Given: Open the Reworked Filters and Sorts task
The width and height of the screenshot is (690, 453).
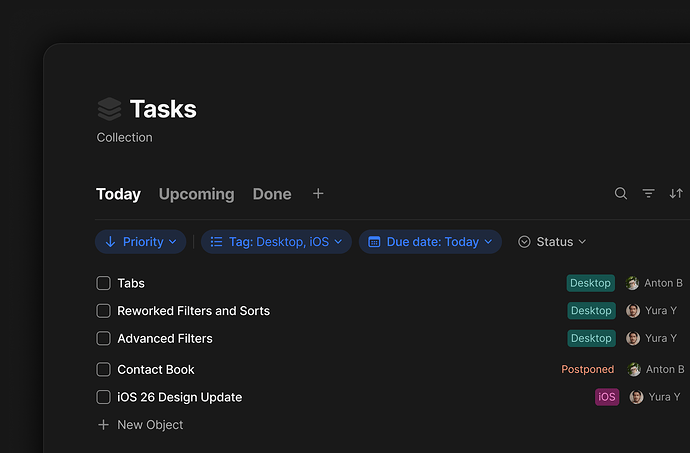Looking at the screenshot, I should point(194,311).
